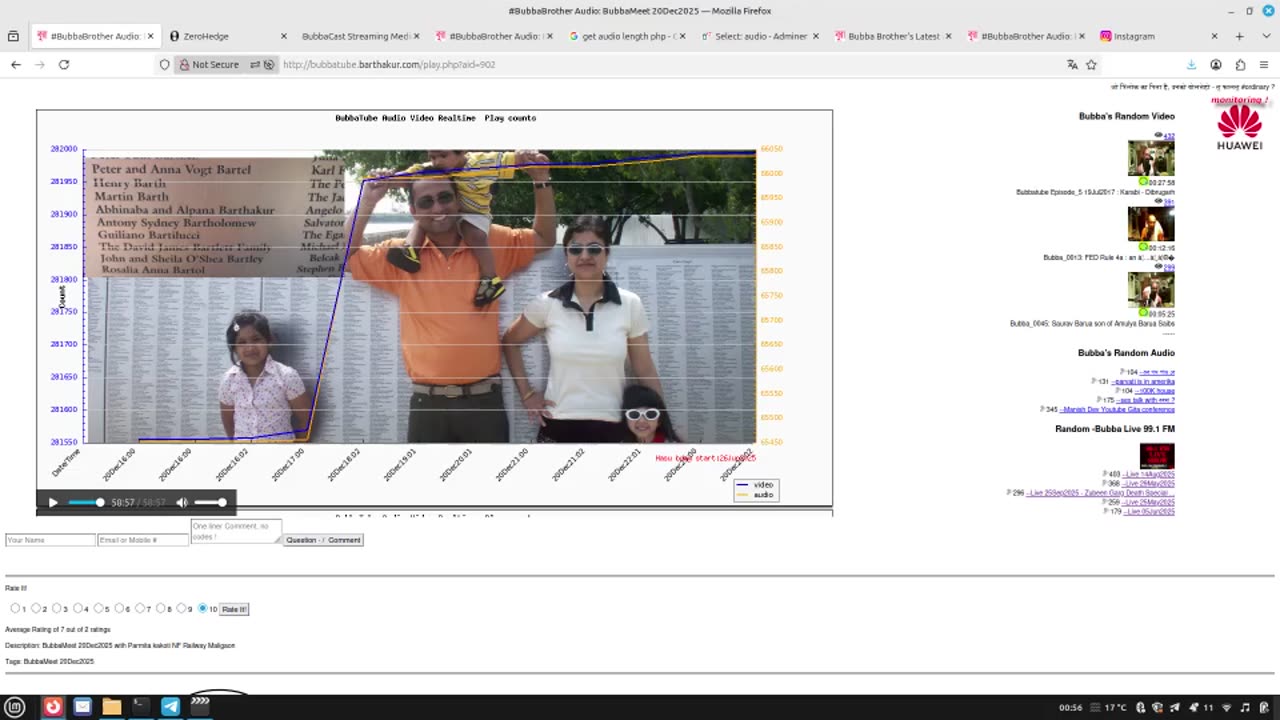Open the mail app in taskbar

pos(82,707)
